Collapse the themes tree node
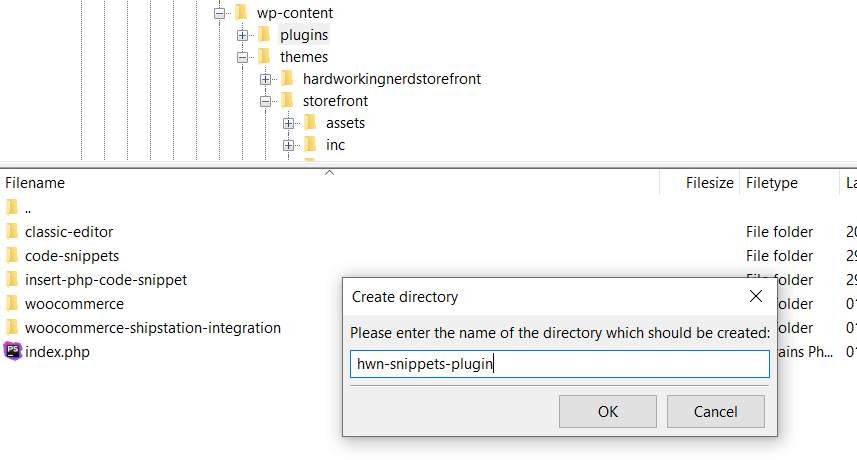Viewport: 857px width, 460px height. 242,57
